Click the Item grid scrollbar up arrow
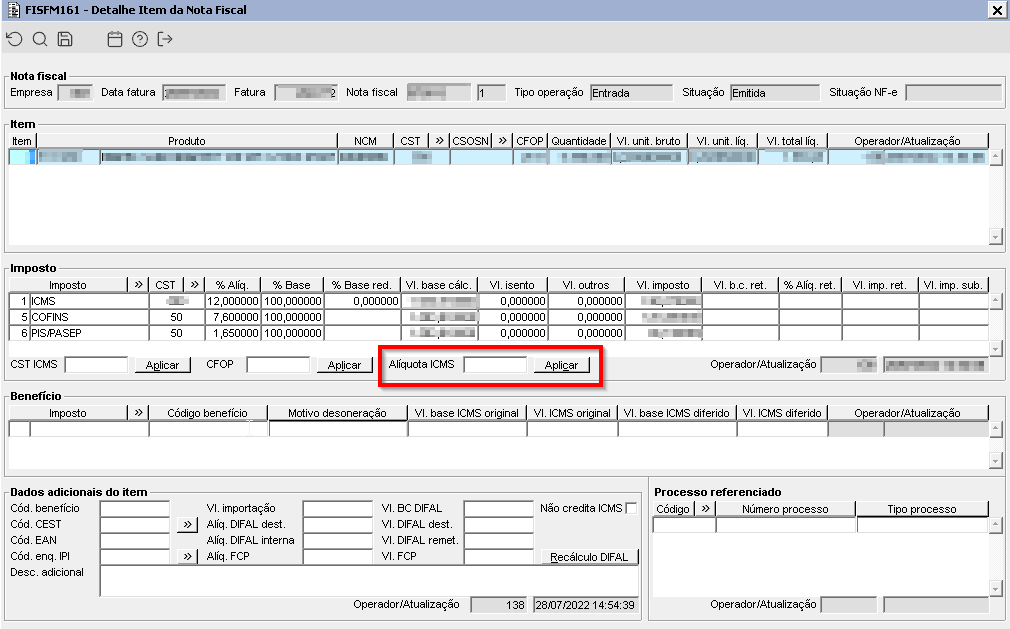This screenshot has height=629, width=1010. (996, 156)
